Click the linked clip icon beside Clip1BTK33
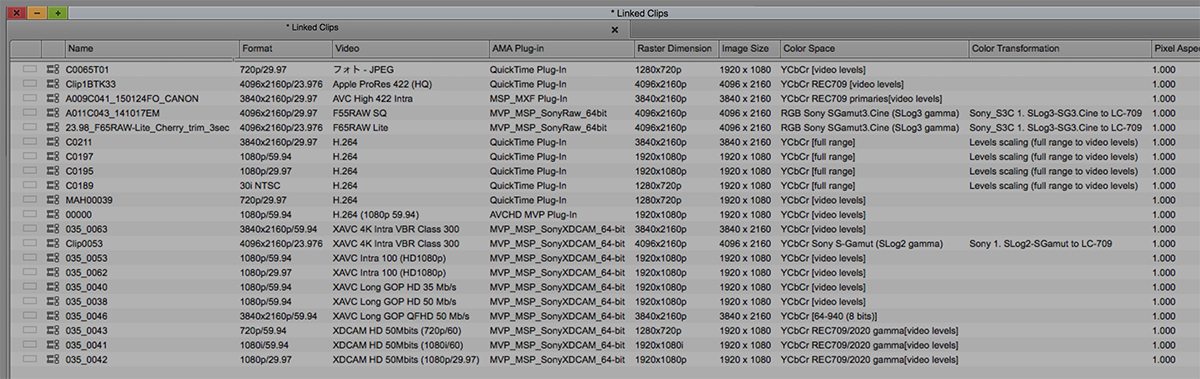The height and width of the screenshot is (379, 1200). 52,85
